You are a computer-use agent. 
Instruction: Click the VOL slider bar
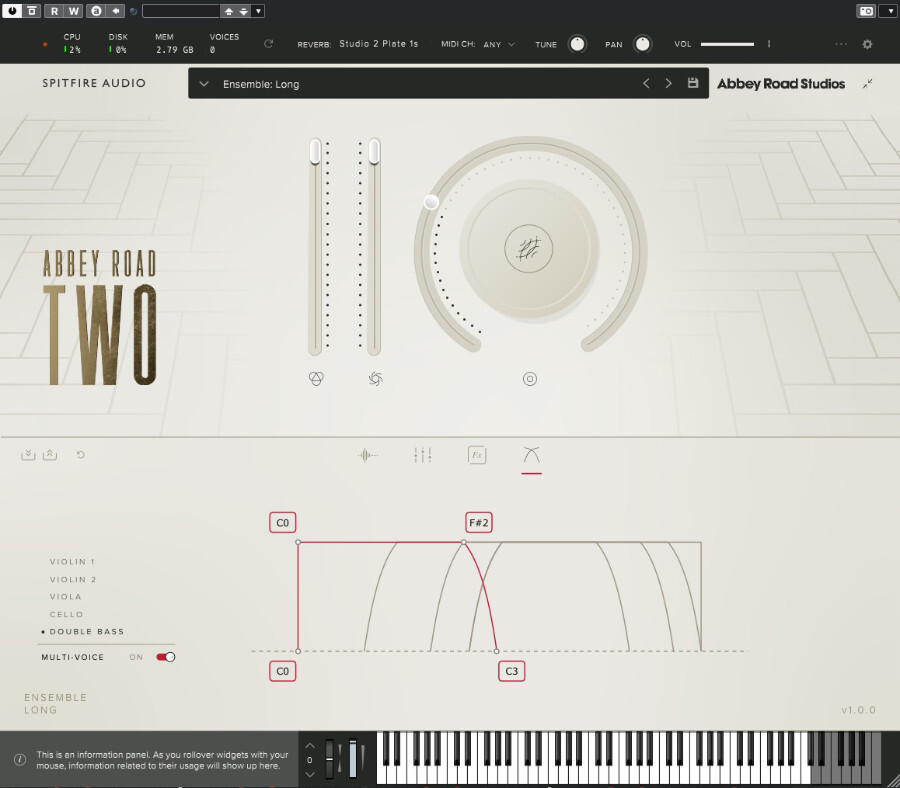727,44
